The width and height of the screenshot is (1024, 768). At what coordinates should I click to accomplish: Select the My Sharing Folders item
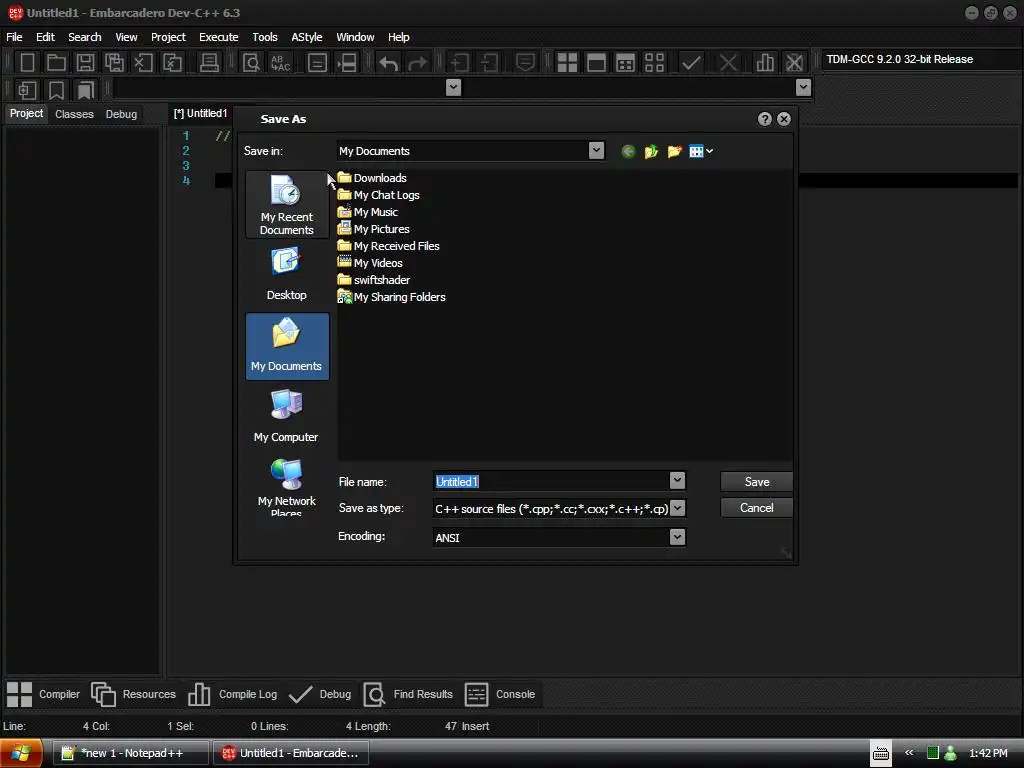click(x=392, y=296)
